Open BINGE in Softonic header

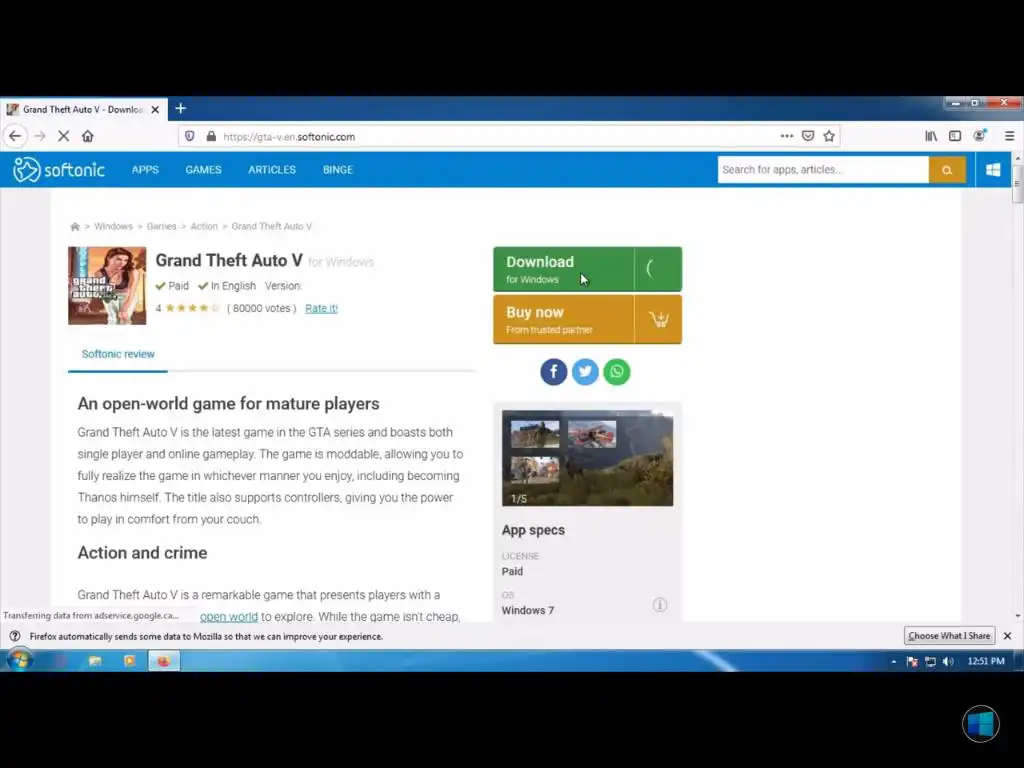coord(338,170)
